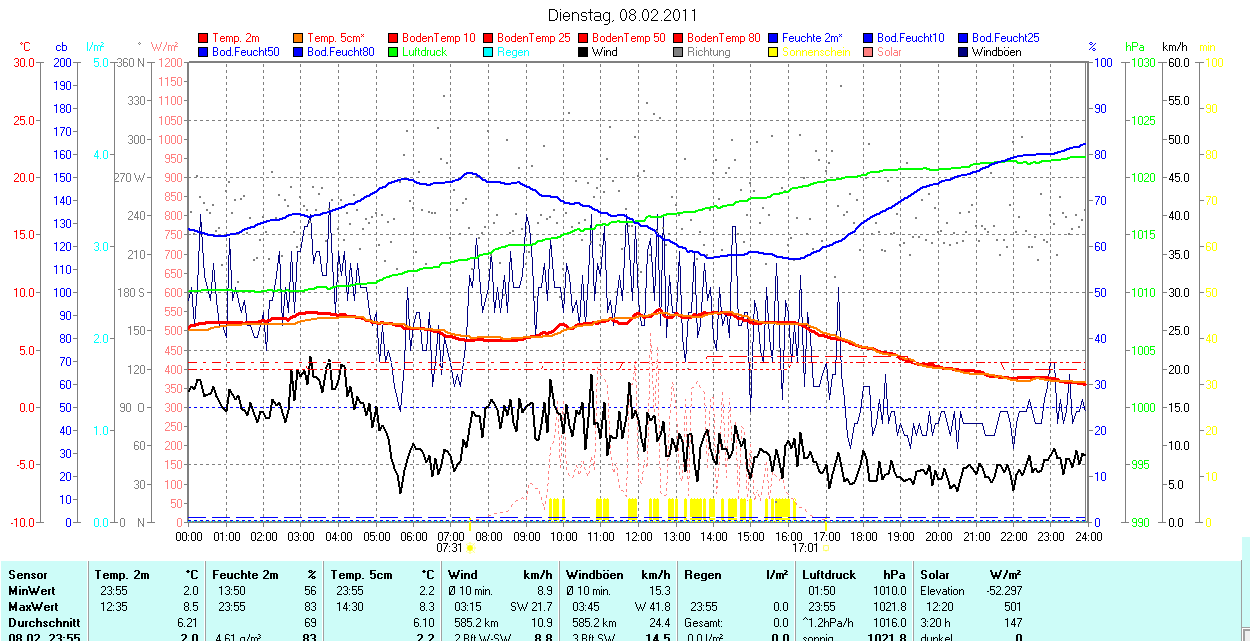Screen dimensions: 1250x641
Task: Click the Luftdruck column header in table
Action: (x=829, y=575)
